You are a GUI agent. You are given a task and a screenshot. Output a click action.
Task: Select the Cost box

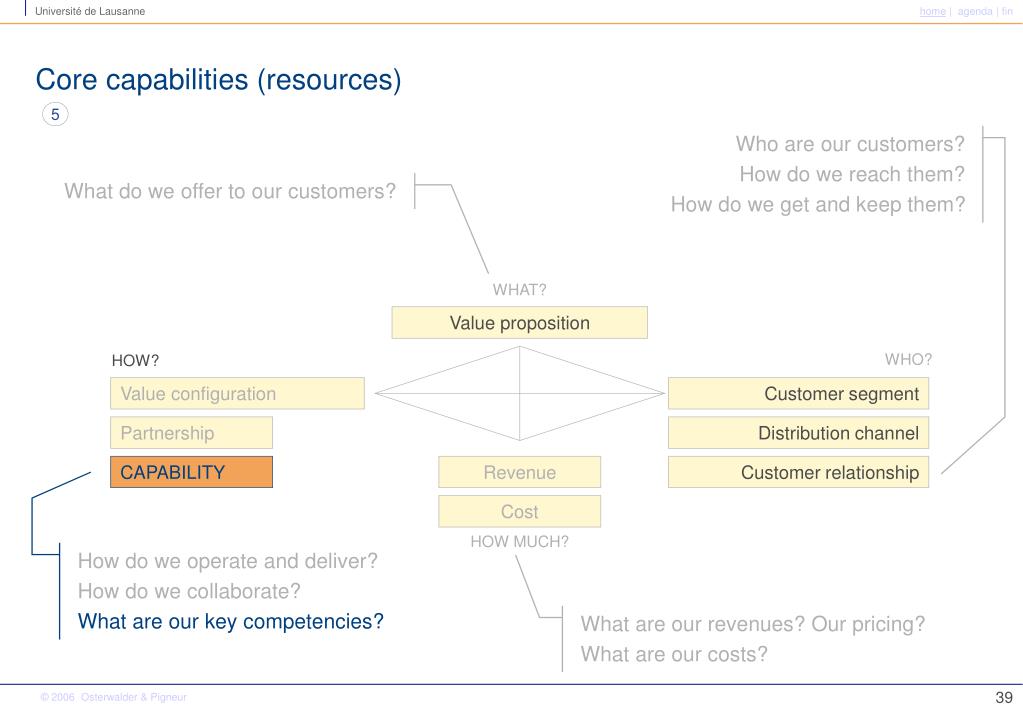tap(519, 512)
